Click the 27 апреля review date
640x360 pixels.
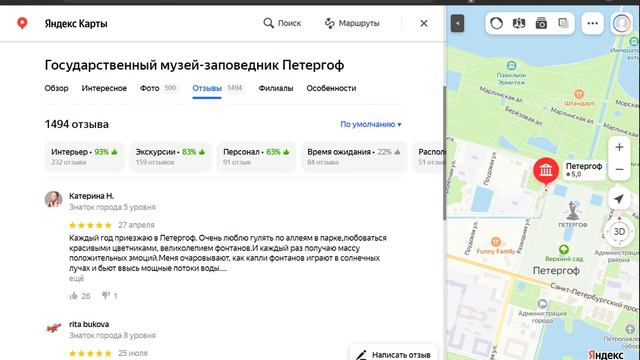tap(136, 225)
